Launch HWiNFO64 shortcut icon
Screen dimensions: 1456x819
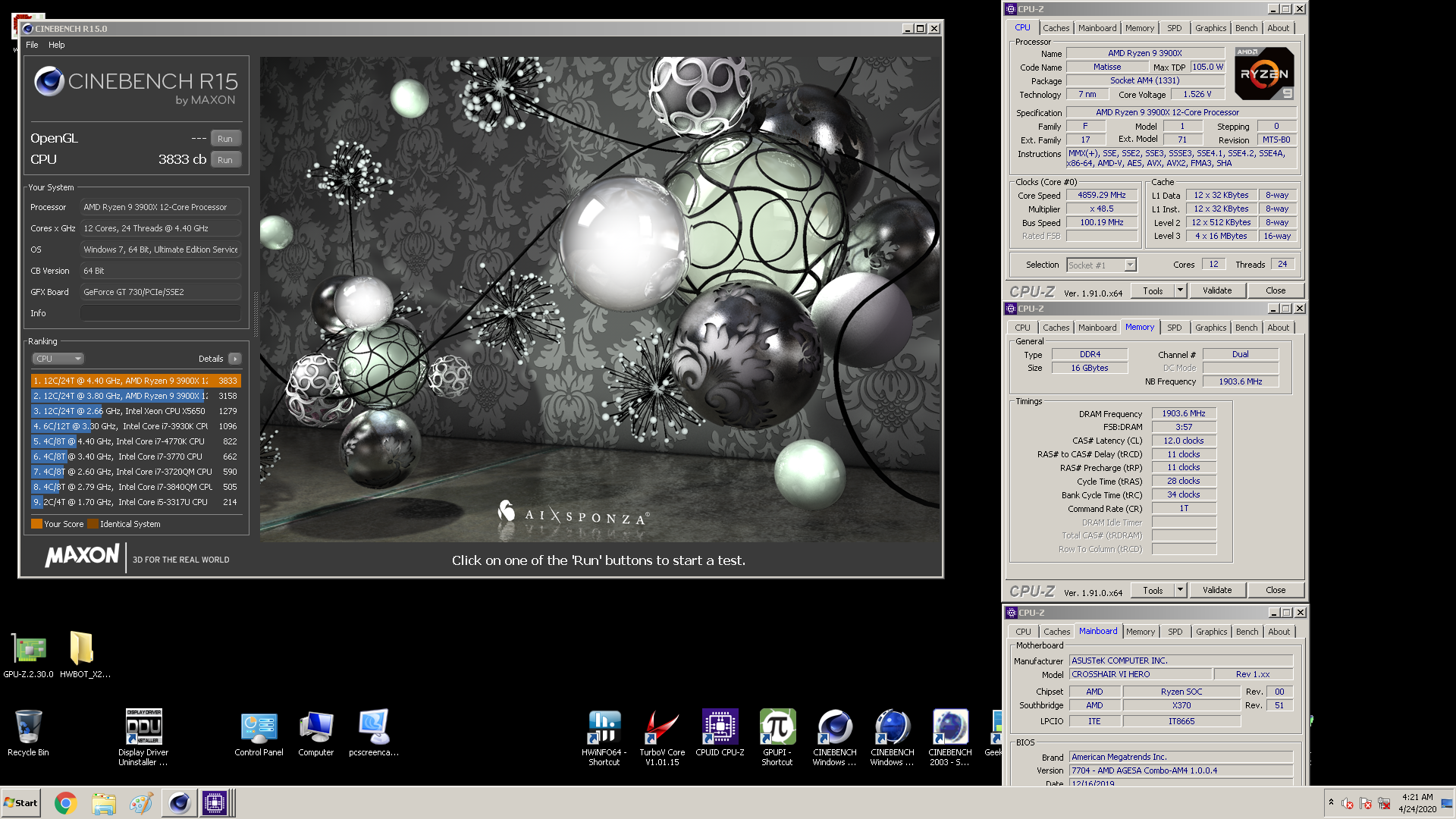(x=604, y=737)
